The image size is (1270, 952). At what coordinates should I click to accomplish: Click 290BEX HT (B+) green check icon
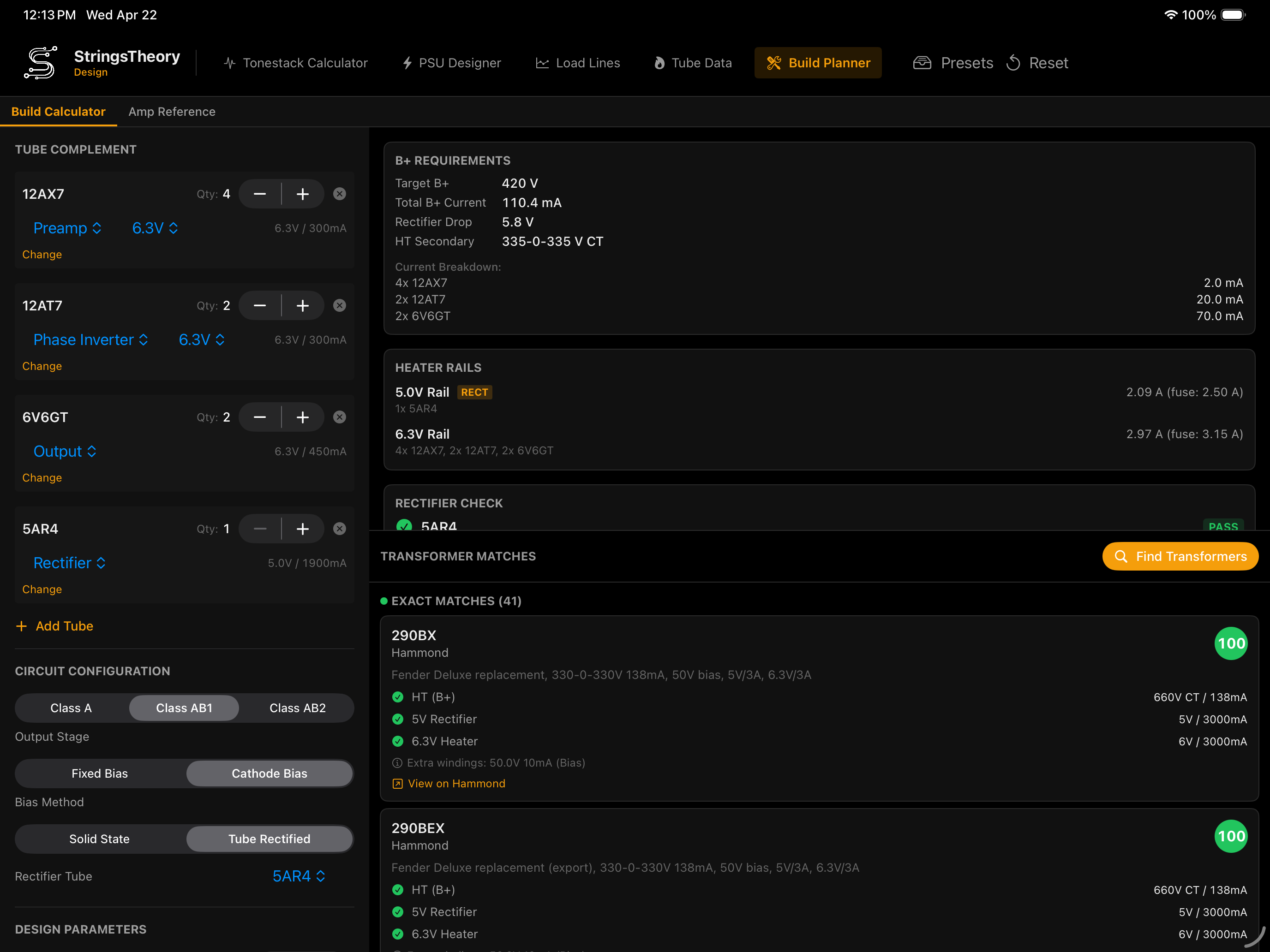click(x=397, y=890)
